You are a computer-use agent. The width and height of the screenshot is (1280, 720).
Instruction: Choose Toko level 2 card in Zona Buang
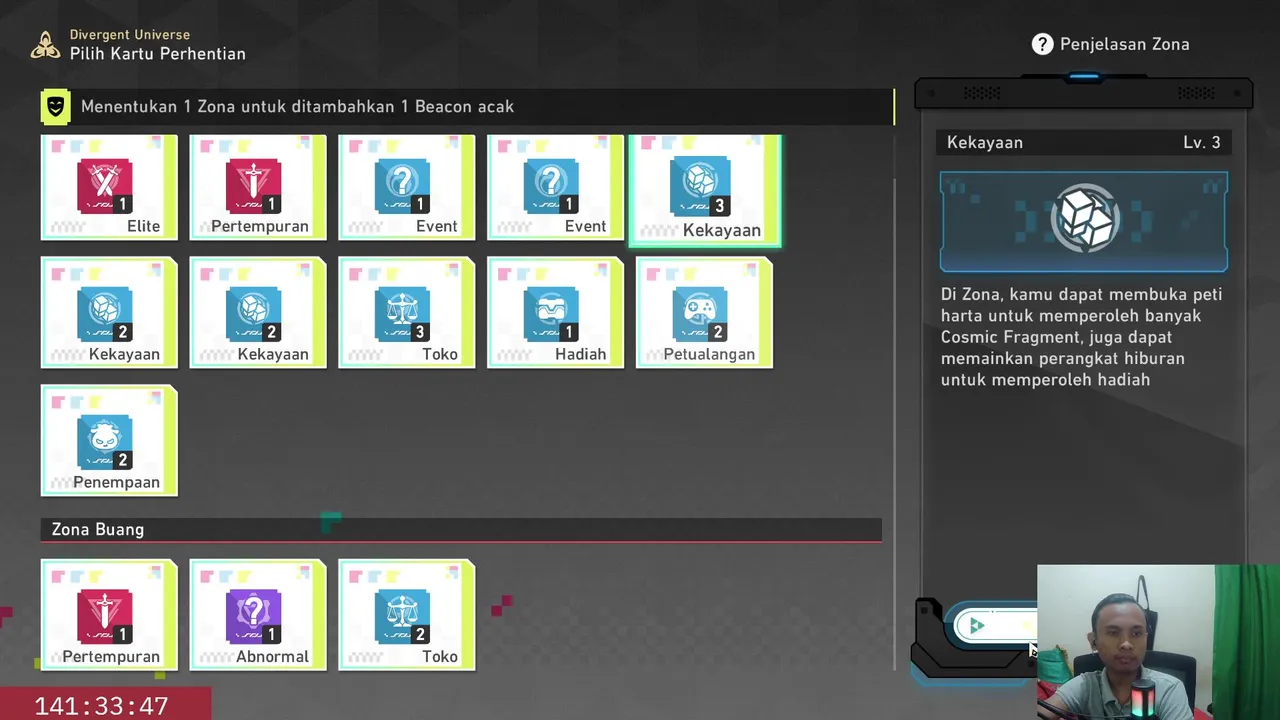tap(406, 615)
